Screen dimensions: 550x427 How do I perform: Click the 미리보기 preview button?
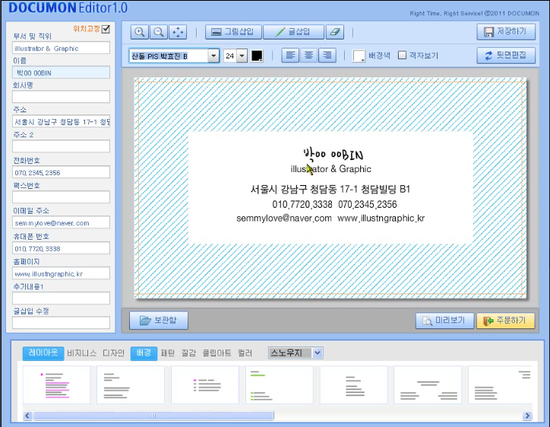pyautogui.click(x=444, y=320)
